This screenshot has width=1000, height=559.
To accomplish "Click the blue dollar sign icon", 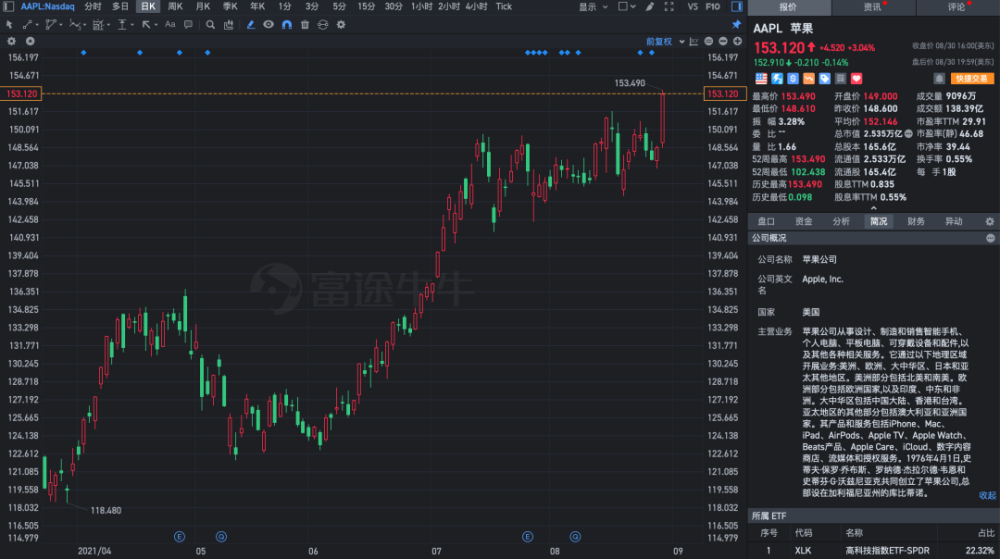I will (793, 78).
